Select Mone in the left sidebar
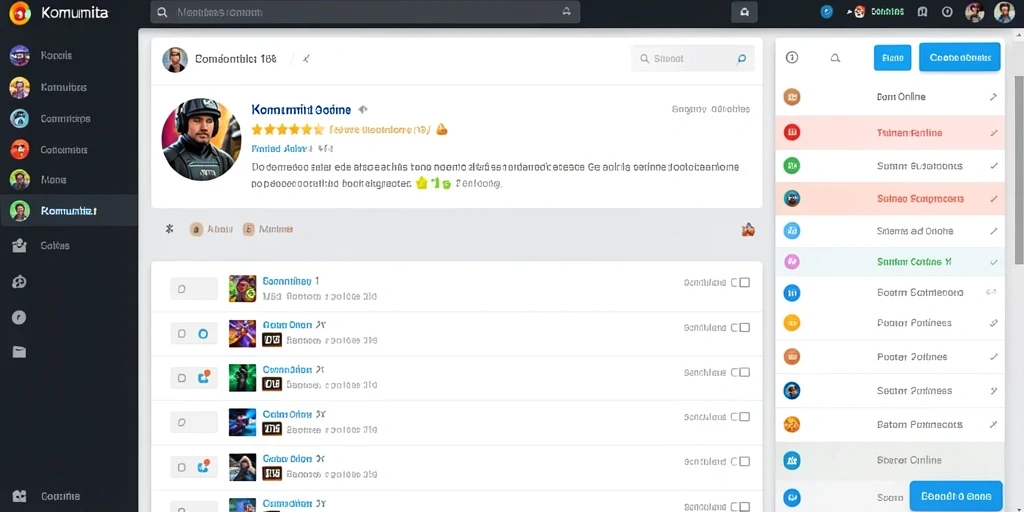This screenshot has width=1024, height=512. 54,180
